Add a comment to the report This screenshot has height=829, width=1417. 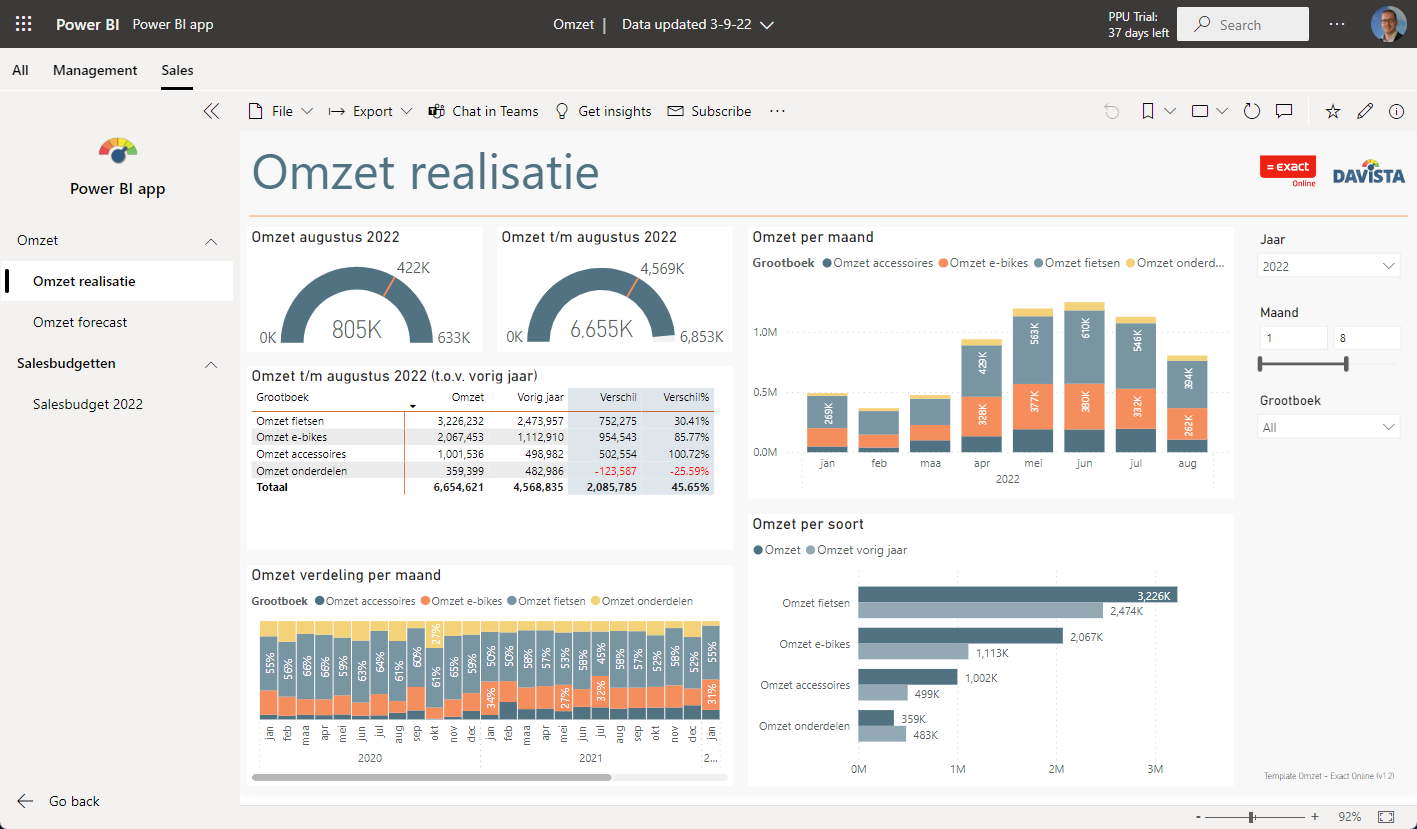[1284, 111]
